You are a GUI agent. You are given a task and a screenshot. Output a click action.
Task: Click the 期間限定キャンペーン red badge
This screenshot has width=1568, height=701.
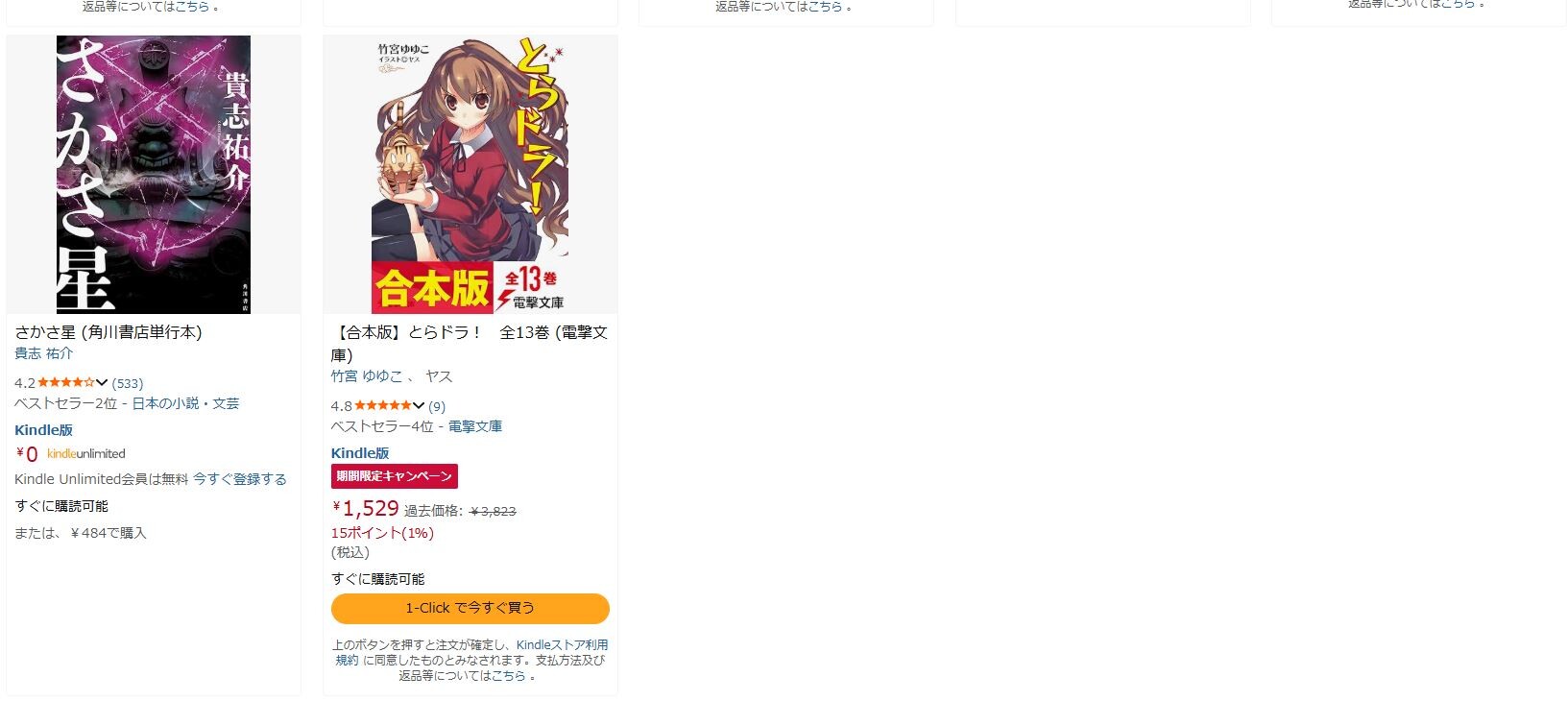(395, 476)
